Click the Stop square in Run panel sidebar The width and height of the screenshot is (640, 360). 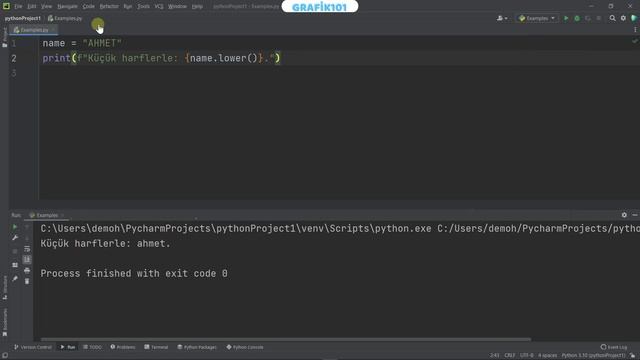coord(15,251)
